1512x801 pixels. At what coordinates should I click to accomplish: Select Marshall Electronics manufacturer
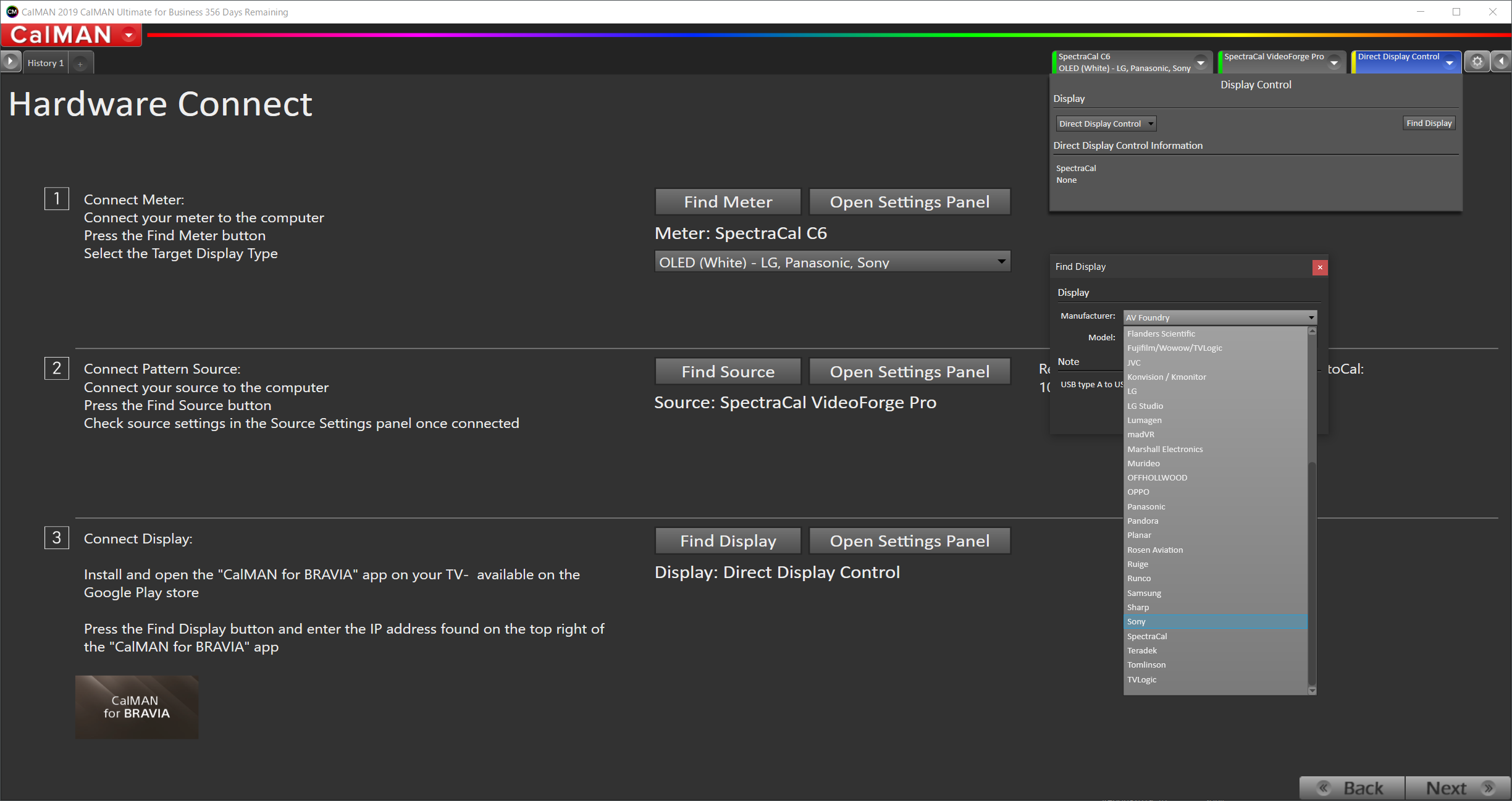[x=1216, y=449]
